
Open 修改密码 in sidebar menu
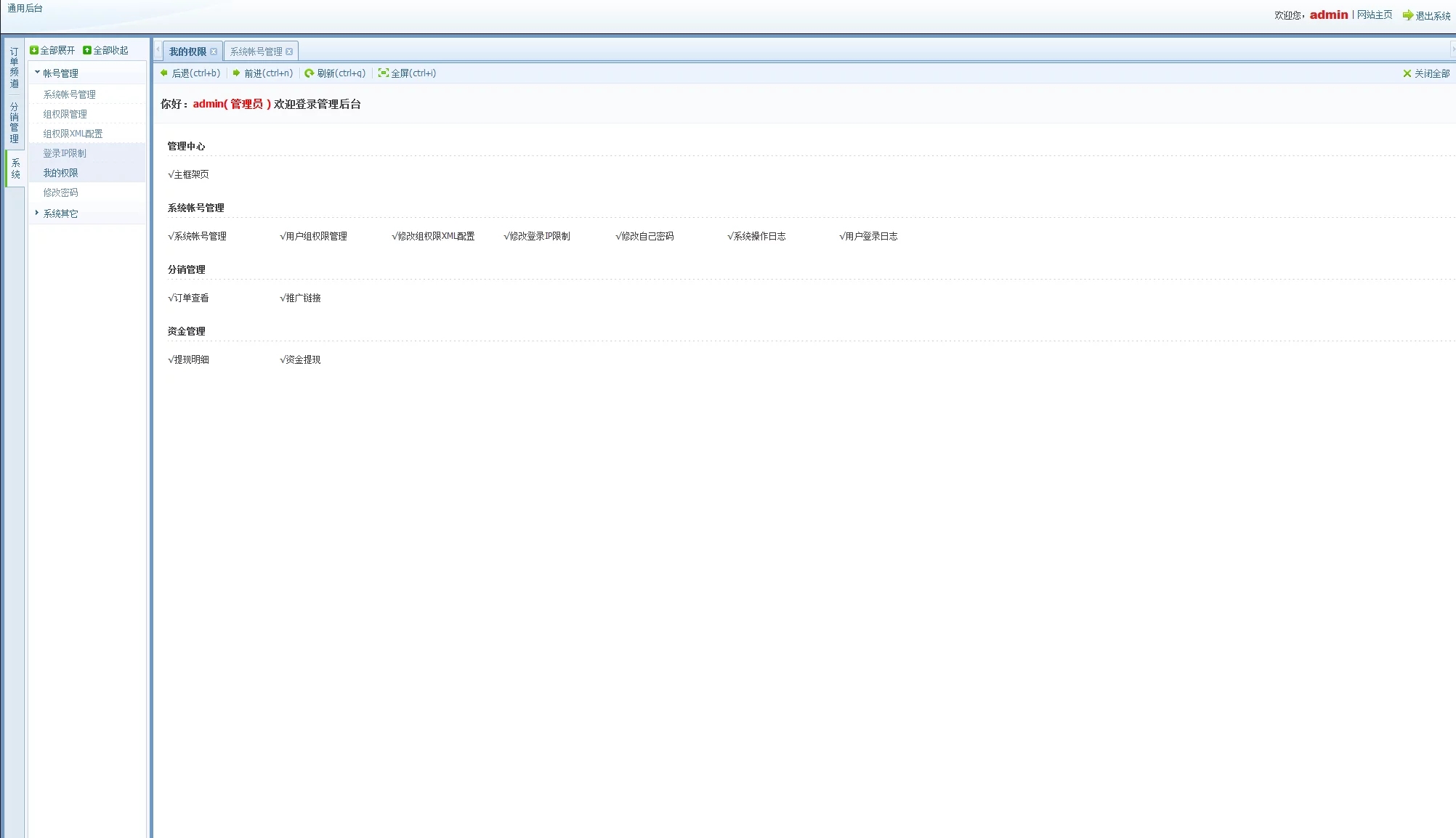60,192
